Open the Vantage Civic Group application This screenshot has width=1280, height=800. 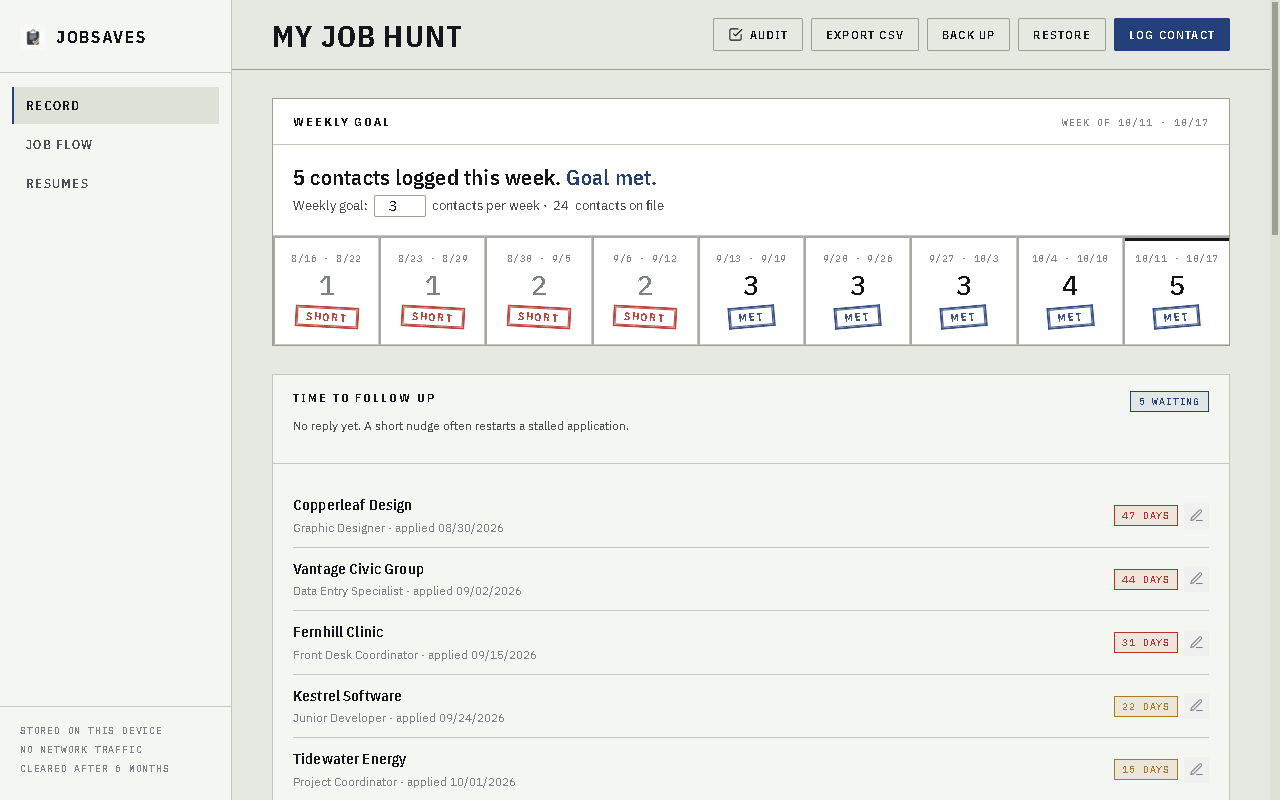[358, 569]
